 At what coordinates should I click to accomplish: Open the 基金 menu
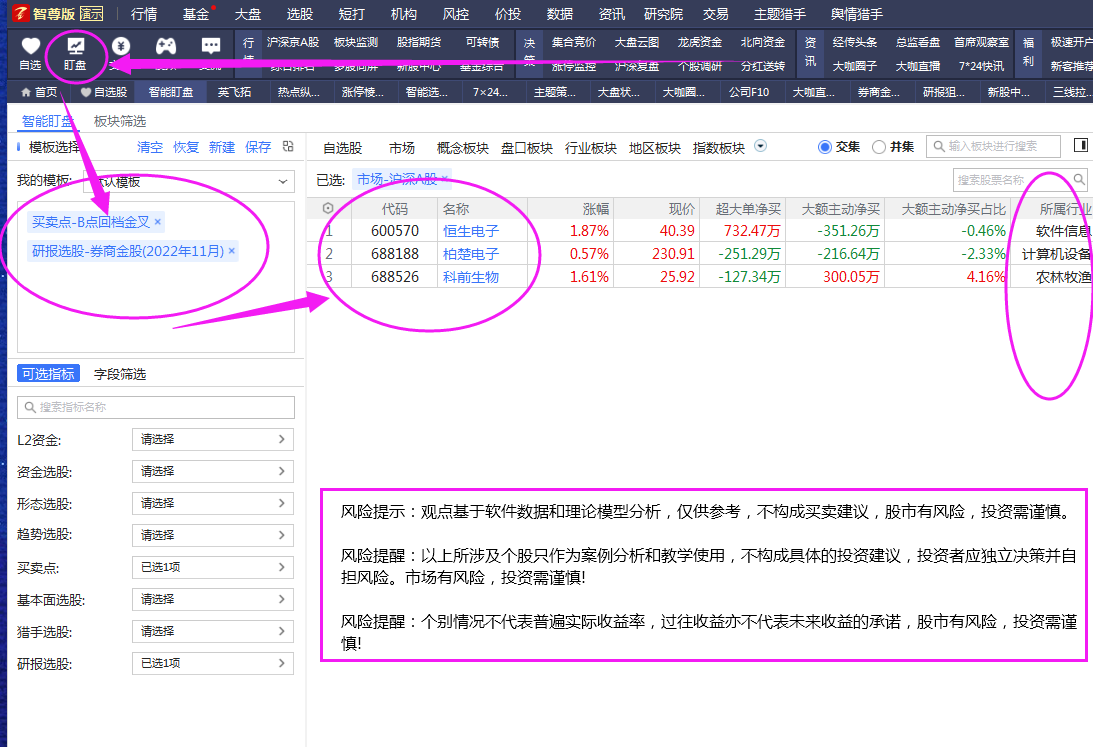click(x=196, y=14)
